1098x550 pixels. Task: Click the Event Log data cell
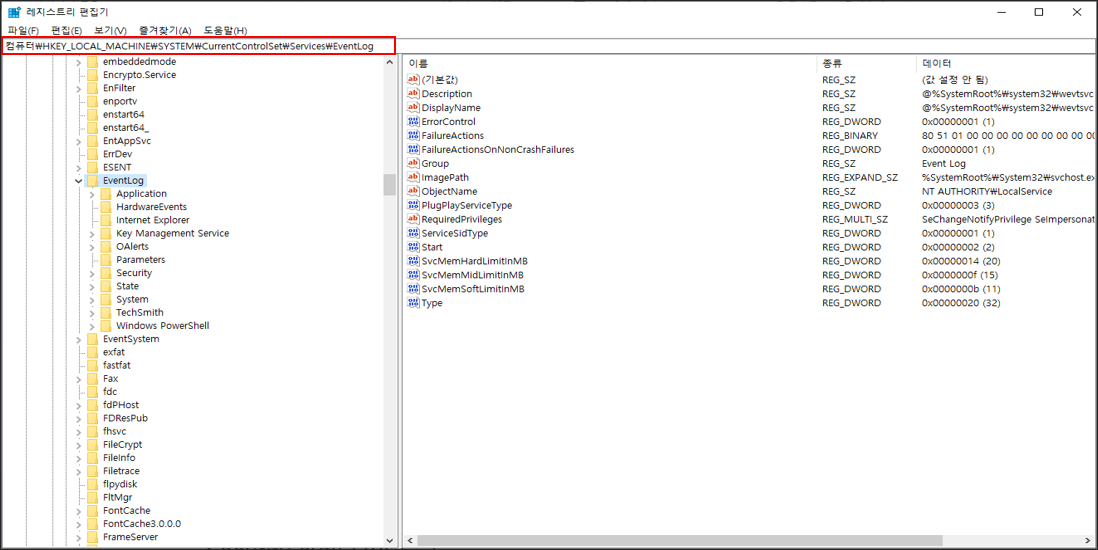944,163
